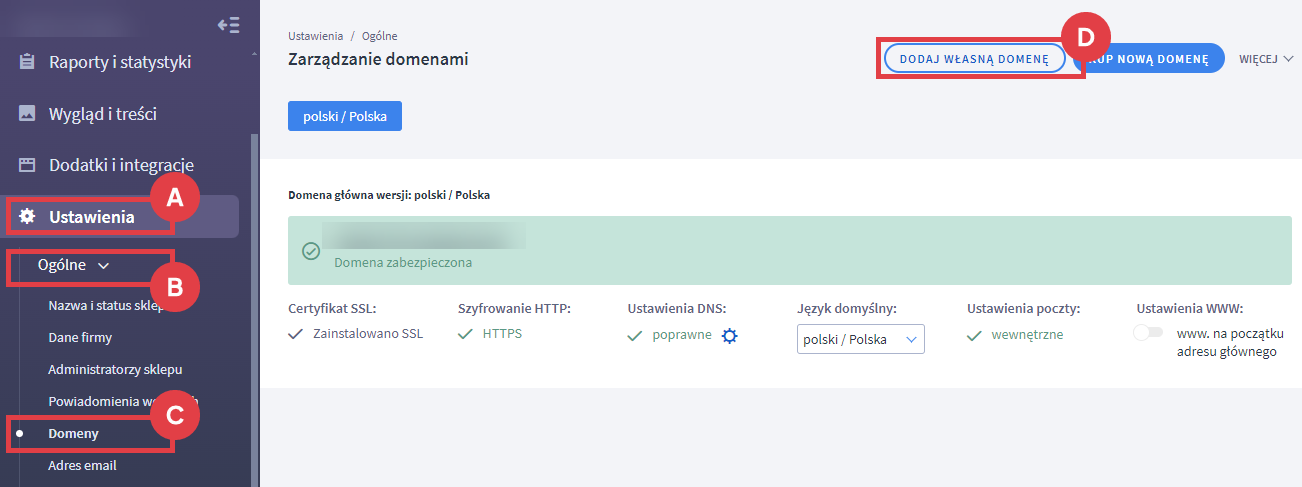Screen dimensions: 1302x487
Task: Open Administratorzy sklepu page
Action: pyautogui.click(x=115, y=369)
